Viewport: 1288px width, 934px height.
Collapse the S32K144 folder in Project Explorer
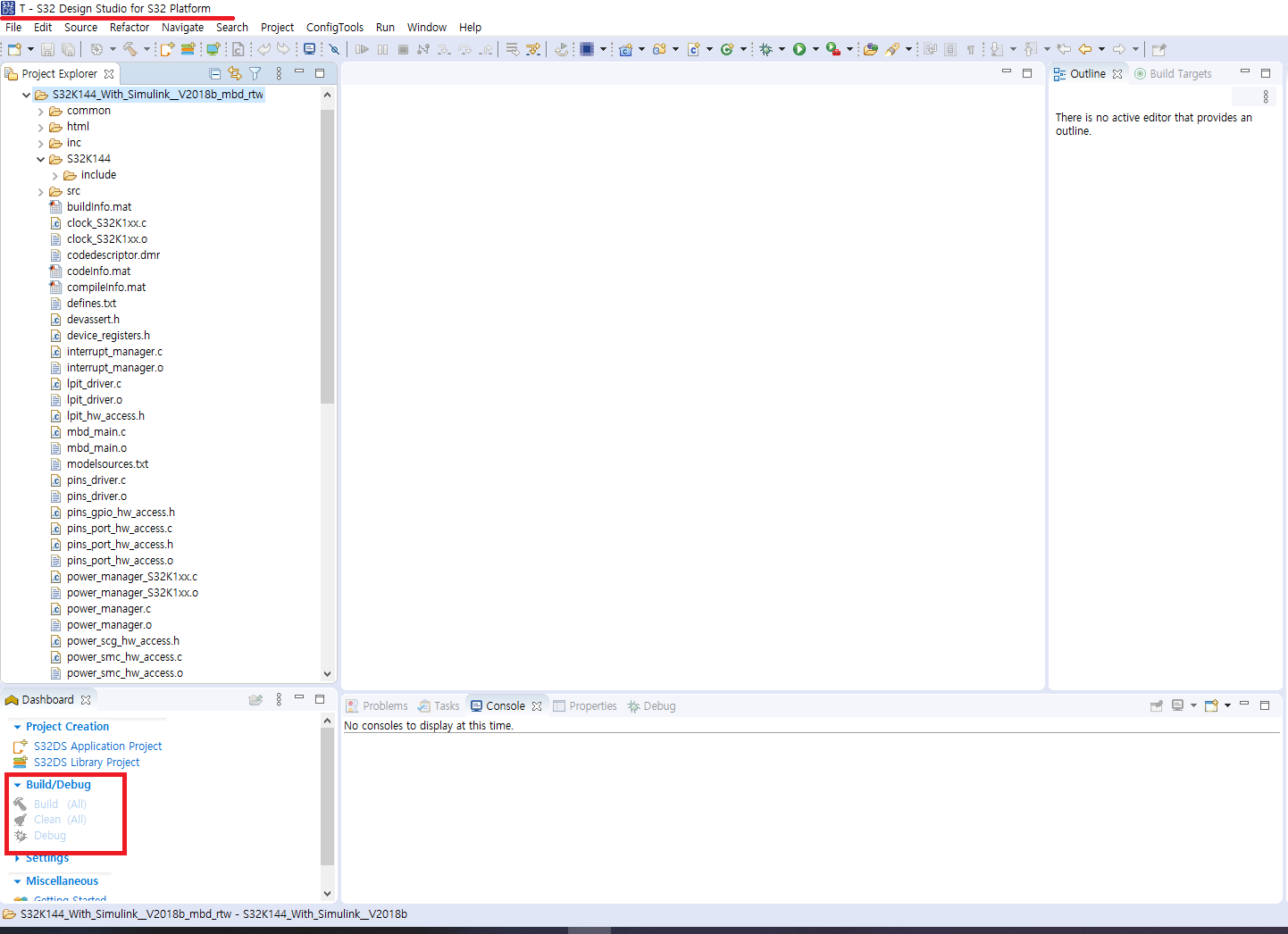coord(39,158)
